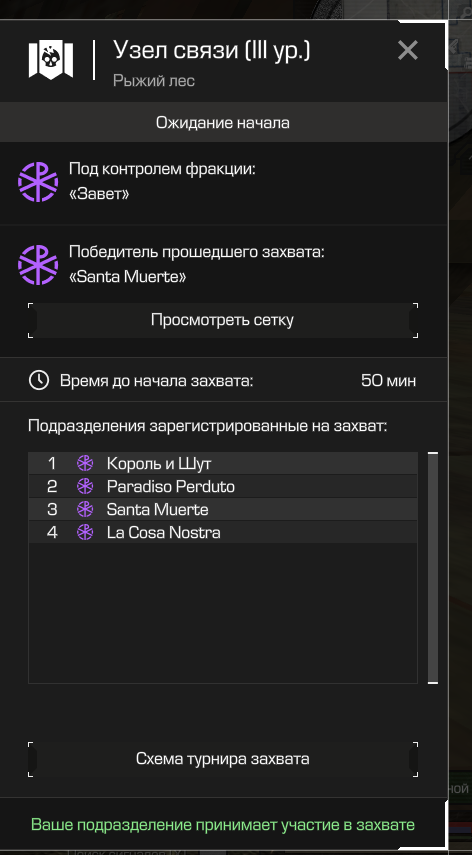Close the Узел связи panel
472x855 pixels.
click(408, 50)
